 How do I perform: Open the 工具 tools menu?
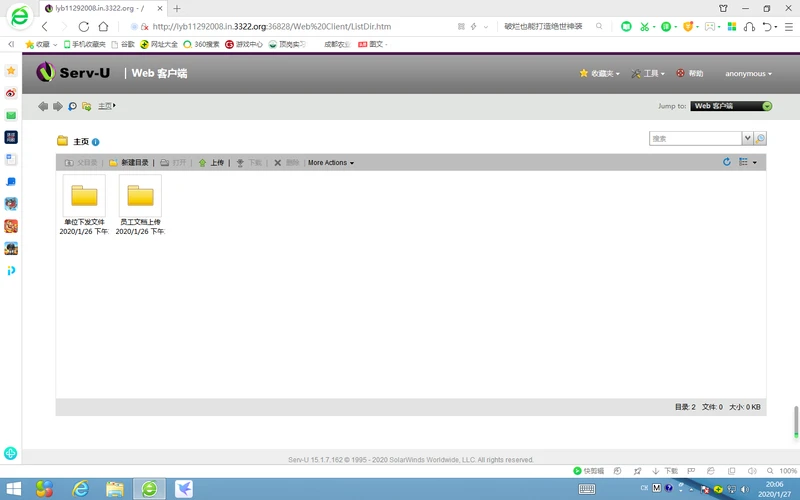pos(648,73)
